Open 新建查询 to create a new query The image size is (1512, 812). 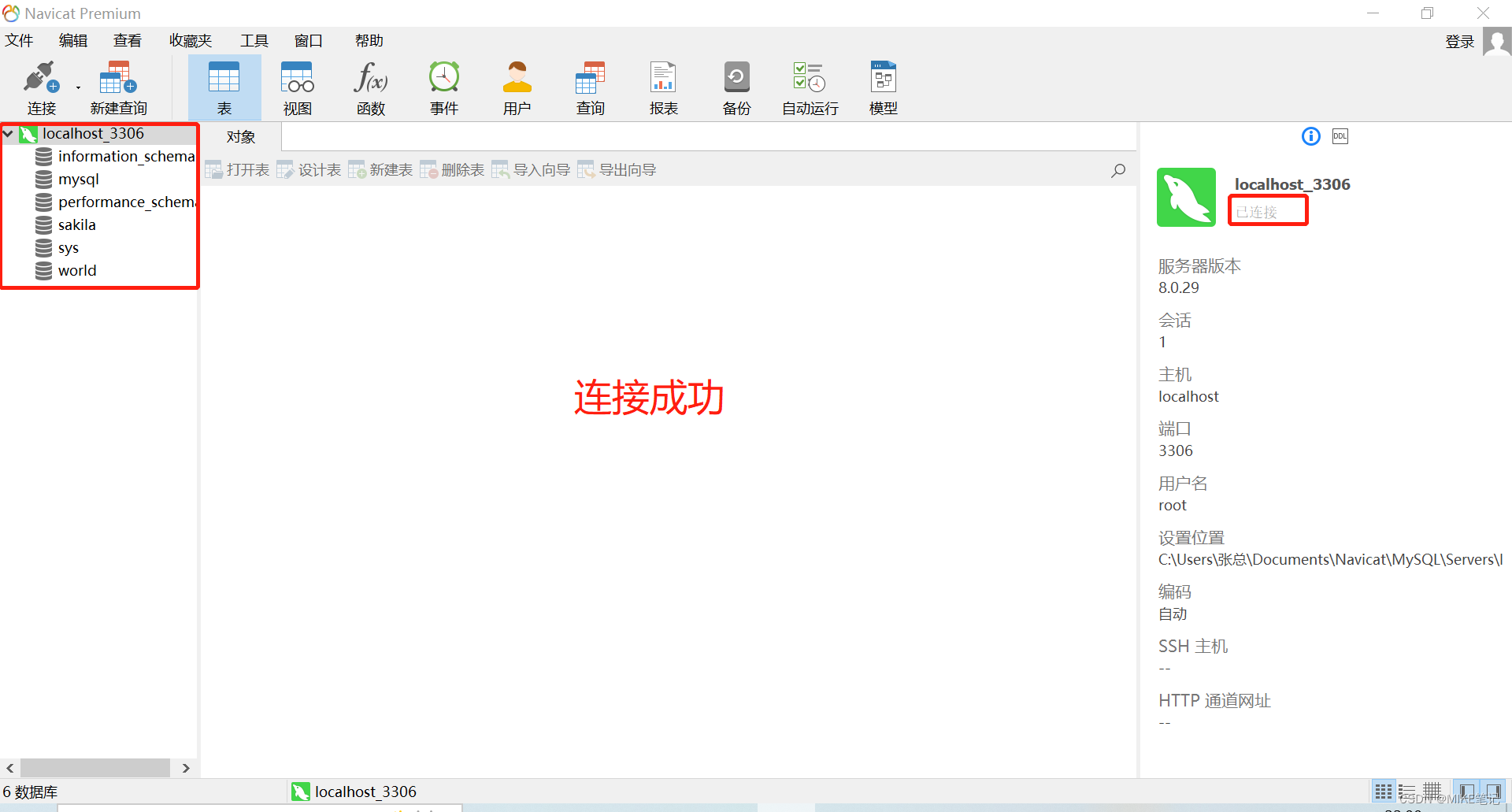pos(117,87)
